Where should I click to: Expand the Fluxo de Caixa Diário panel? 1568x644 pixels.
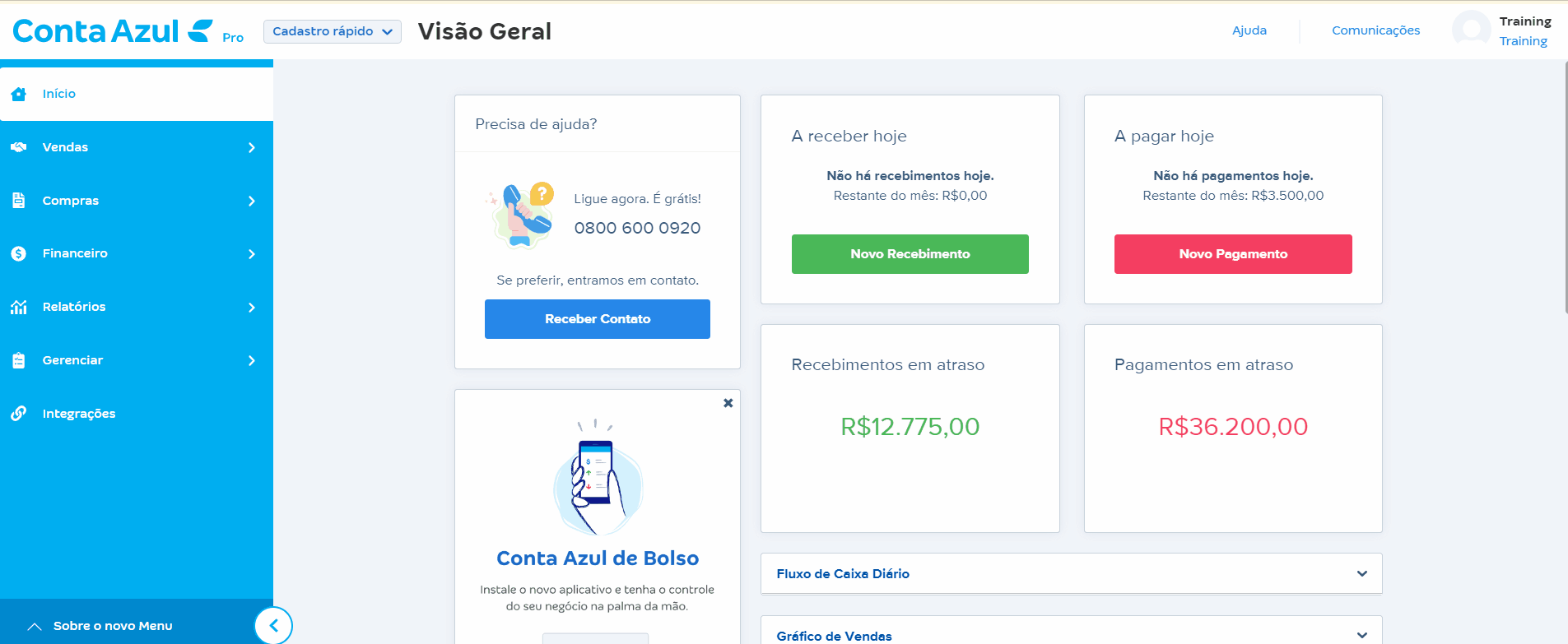tap(1072, 573)
